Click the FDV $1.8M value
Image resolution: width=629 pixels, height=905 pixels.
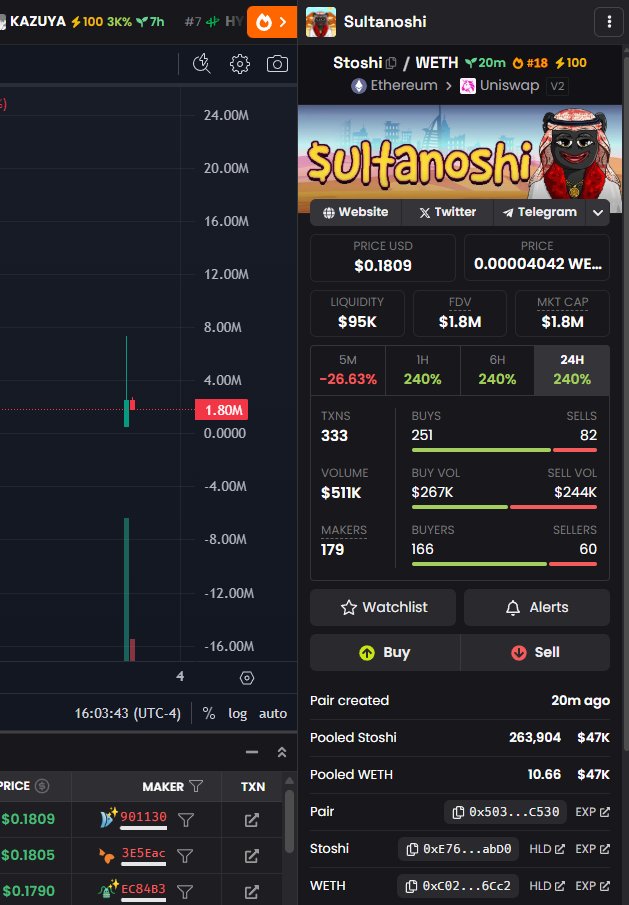460,322
